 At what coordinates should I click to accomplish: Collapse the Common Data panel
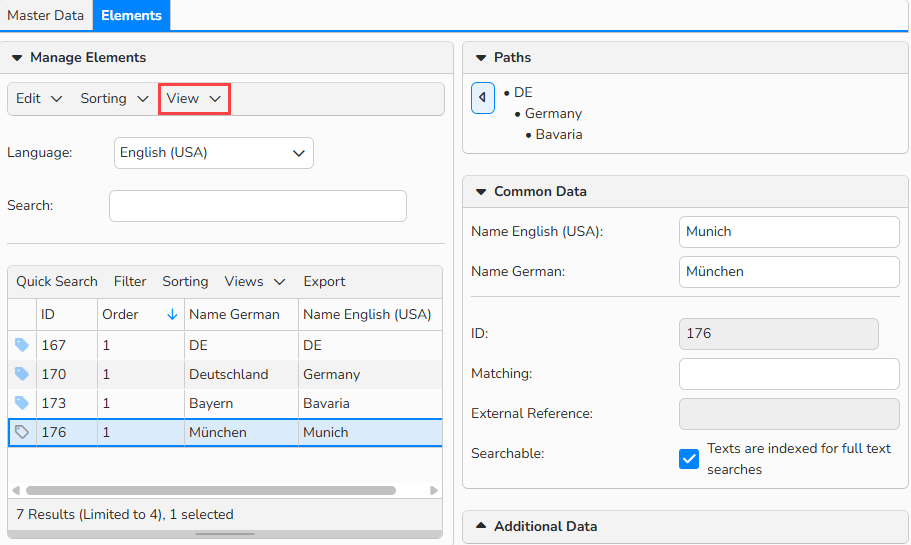[480, 192]
